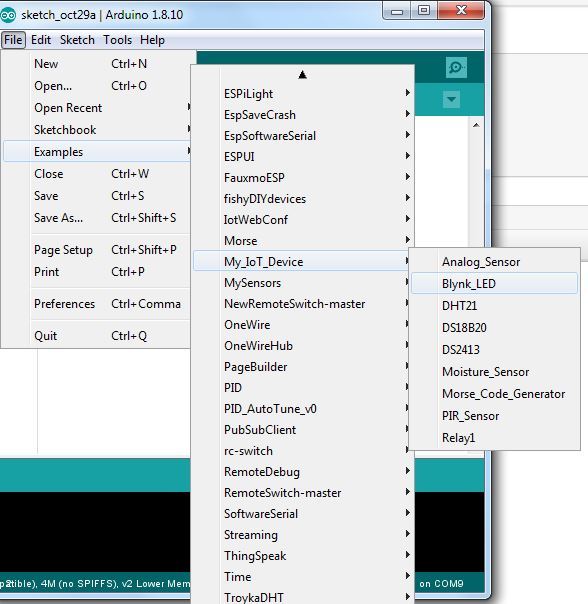This screenshot has height=604, width=588.
Task: Expand fishyDIYdevices examples submenu
Action: click(x=302, y=199)
